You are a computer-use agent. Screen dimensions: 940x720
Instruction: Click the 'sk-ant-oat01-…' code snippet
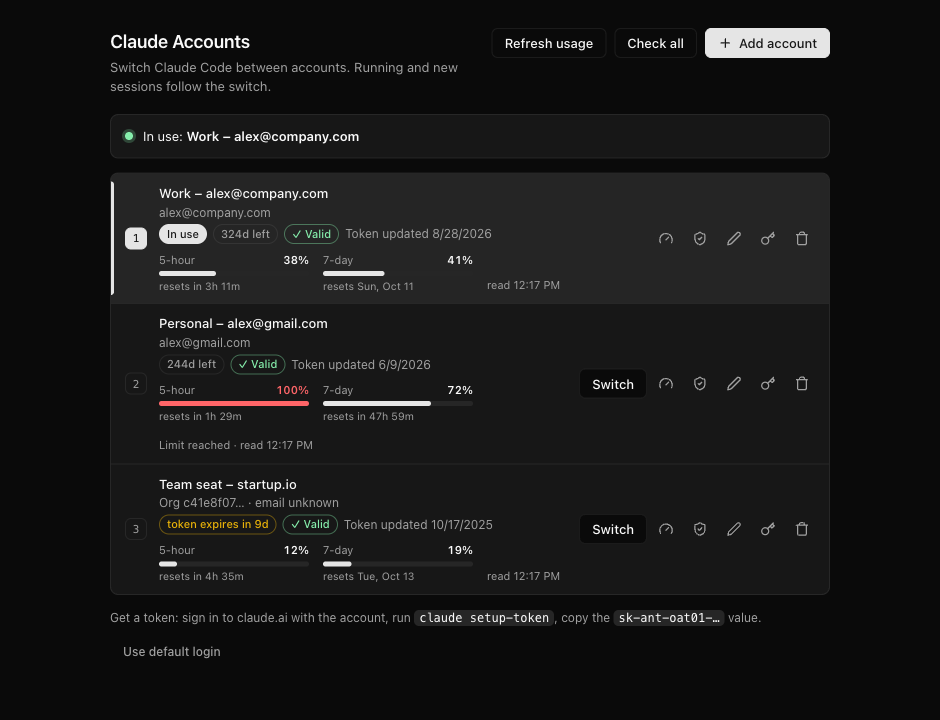pos(668,617)
